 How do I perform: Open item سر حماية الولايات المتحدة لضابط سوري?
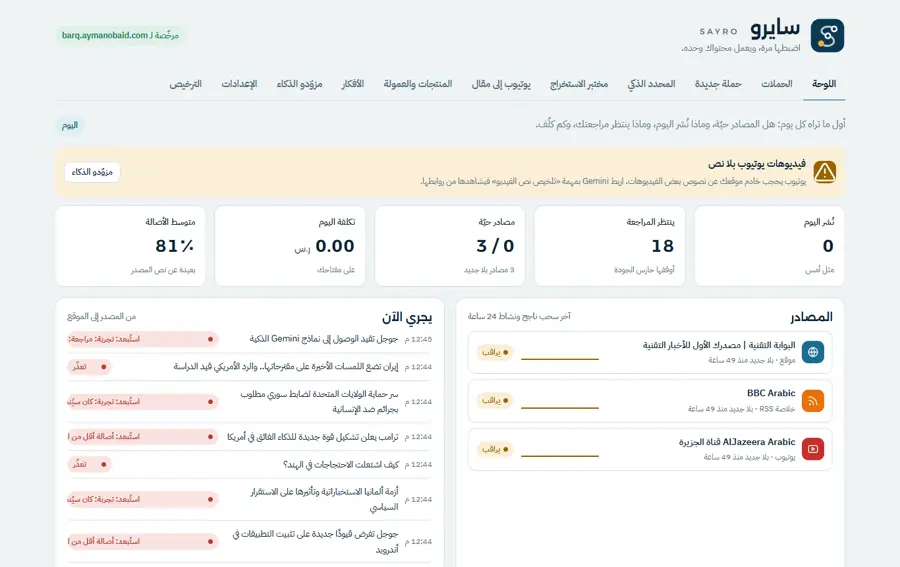click(319, 401)
